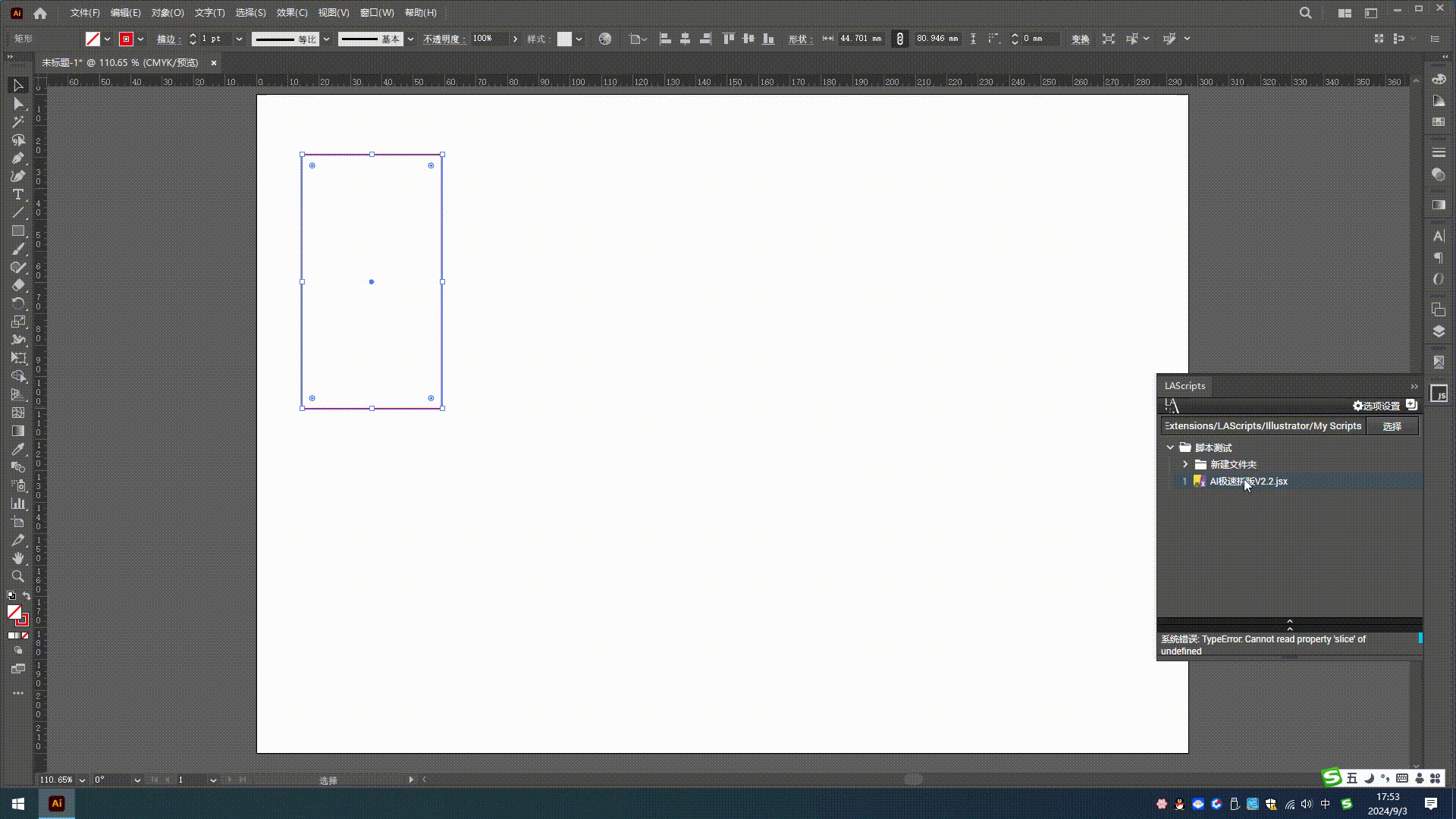Open 选项设置 in LAScripts panel
Screen dimensions: 1456x819
pos(1376,406)
